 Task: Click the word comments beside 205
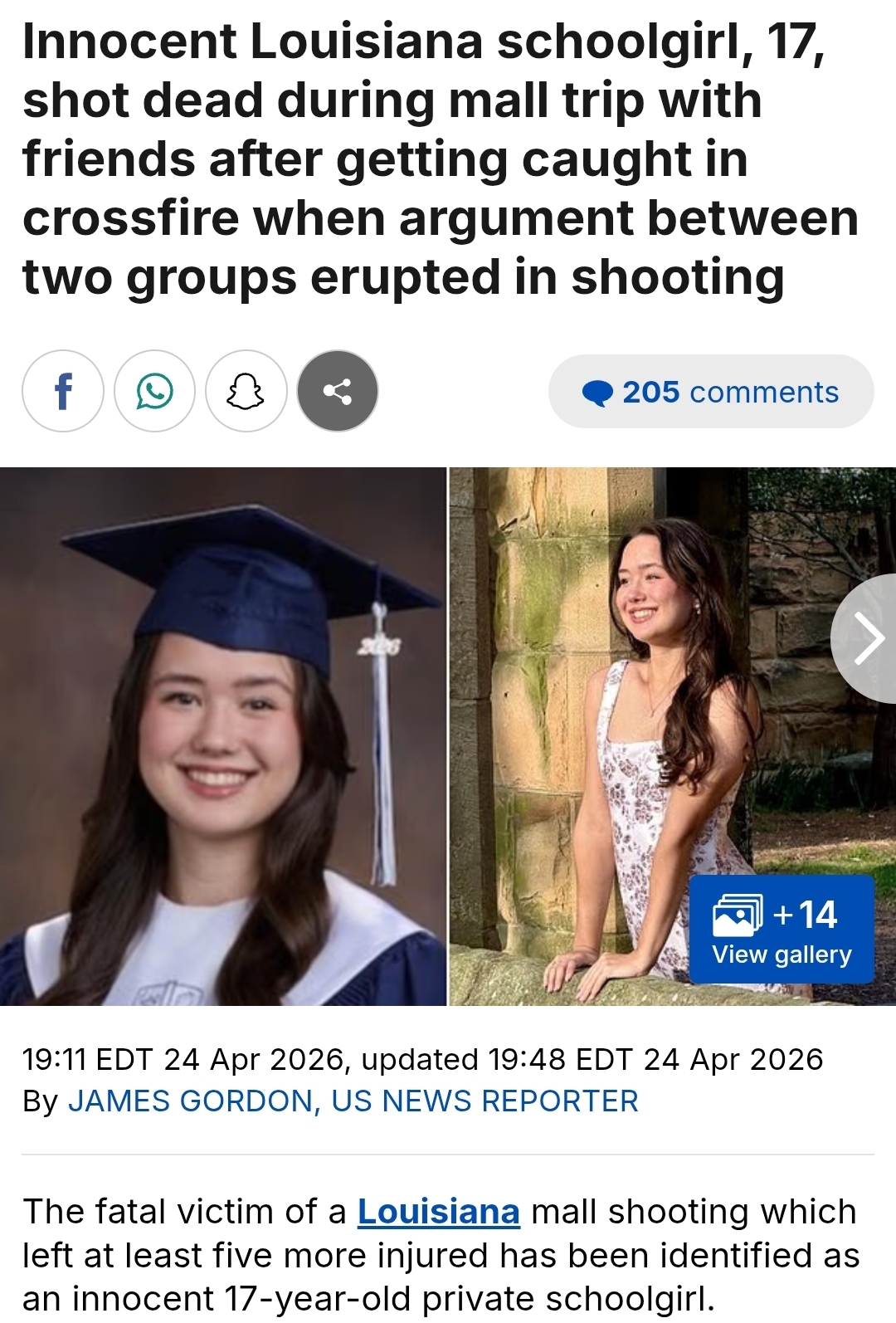coord(764,393)
